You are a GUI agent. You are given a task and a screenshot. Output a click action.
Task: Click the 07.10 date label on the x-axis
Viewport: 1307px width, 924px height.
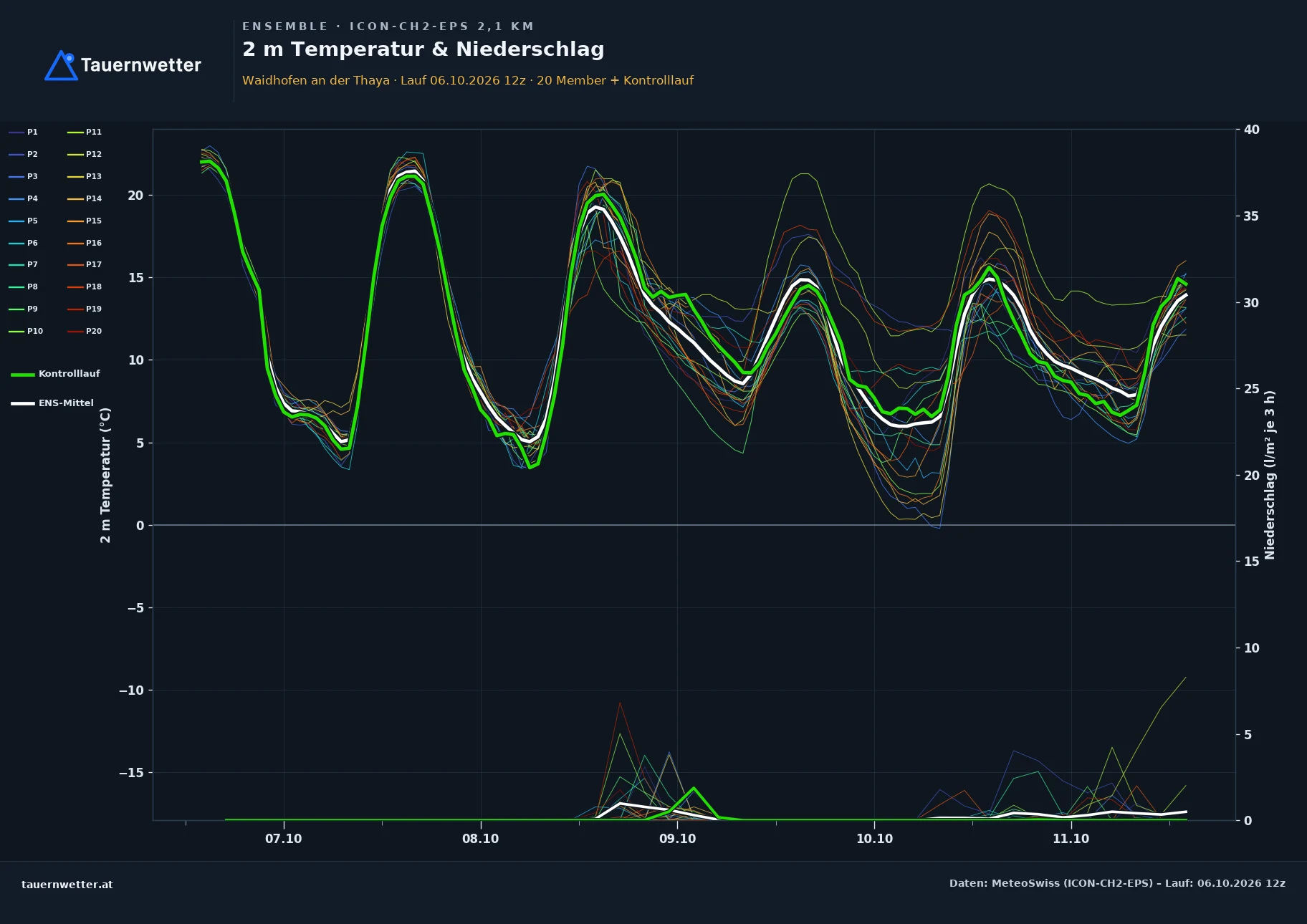coord(284,839)
